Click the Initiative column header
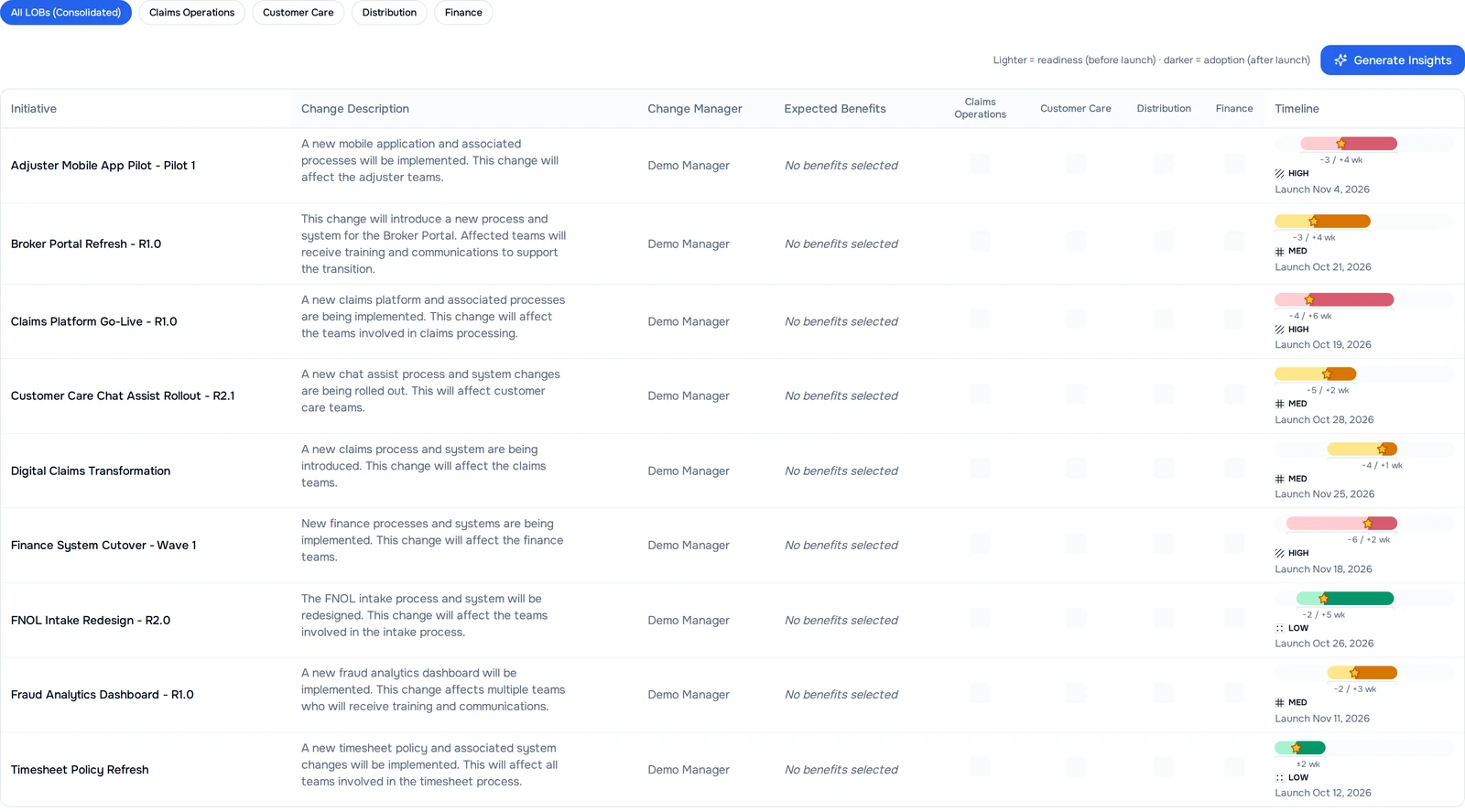 pos(34,109)
